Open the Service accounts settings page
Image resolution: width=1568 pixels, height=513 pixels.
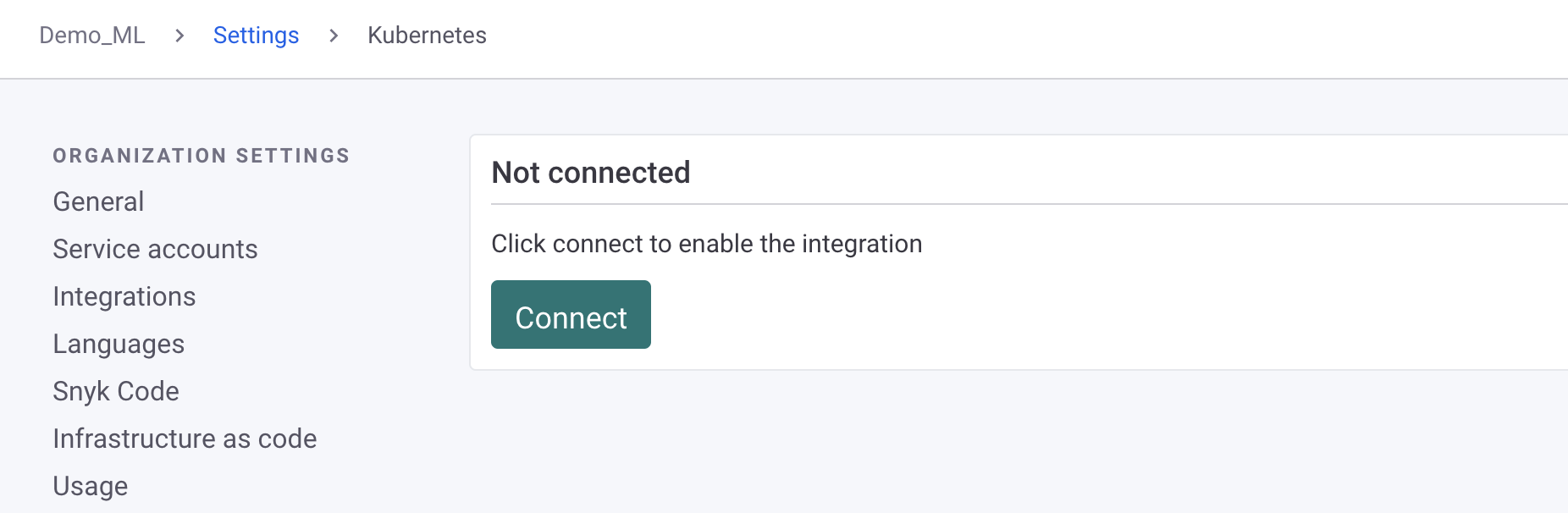tap(156, 249)
